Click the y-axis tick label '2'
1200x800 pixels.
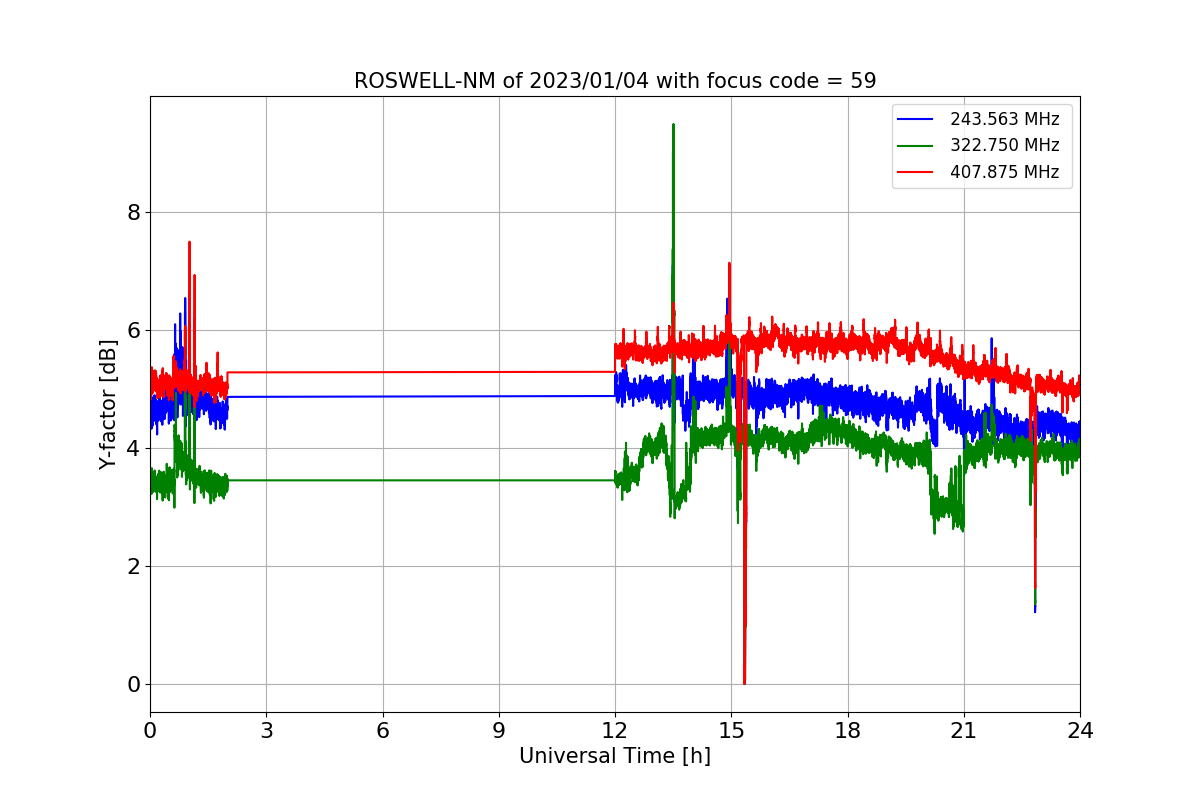coord(133,566)
